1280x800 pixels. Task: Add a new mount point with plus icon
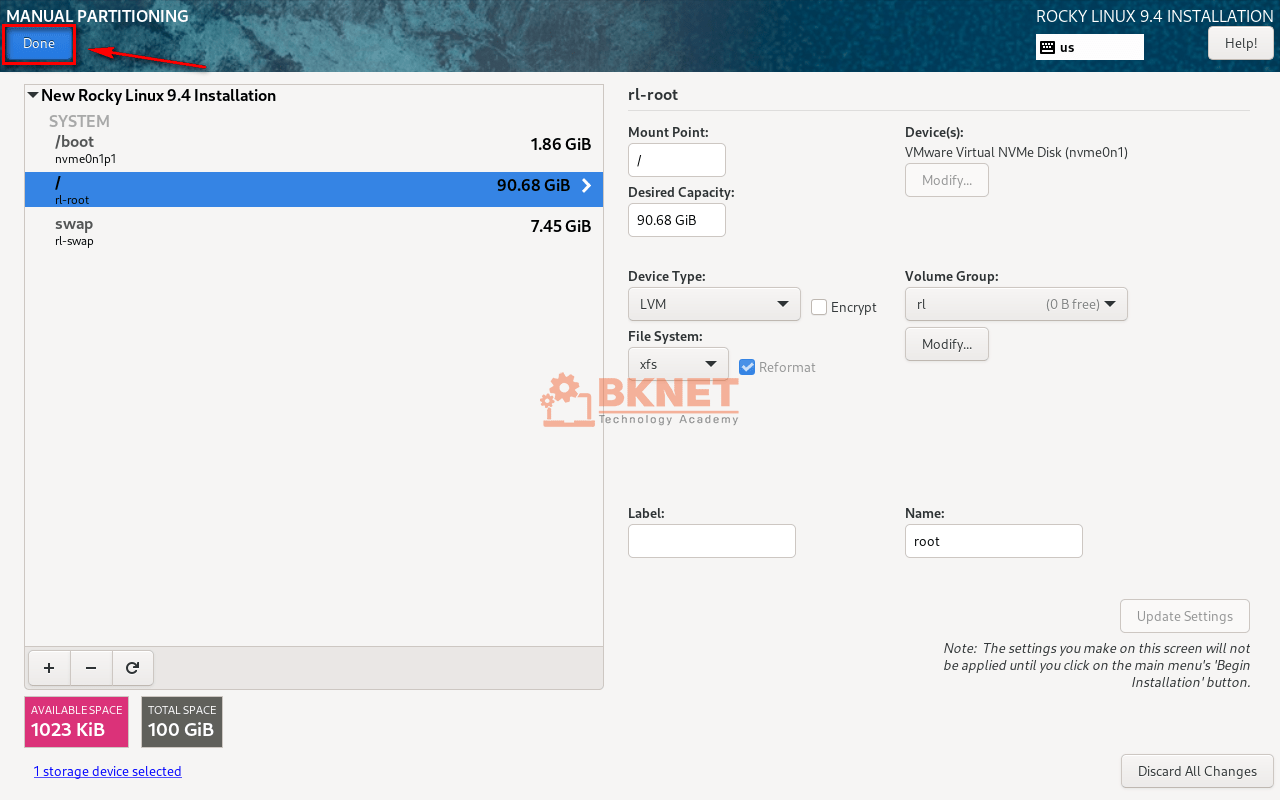[x=48, y=668]
